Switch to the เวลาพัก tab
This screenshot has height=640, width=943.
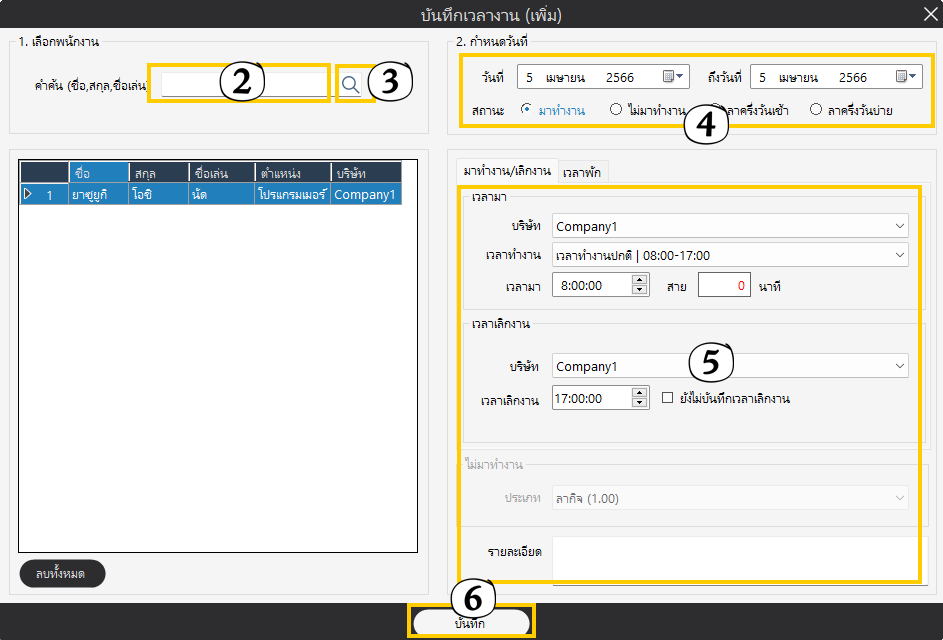[582, 172]
